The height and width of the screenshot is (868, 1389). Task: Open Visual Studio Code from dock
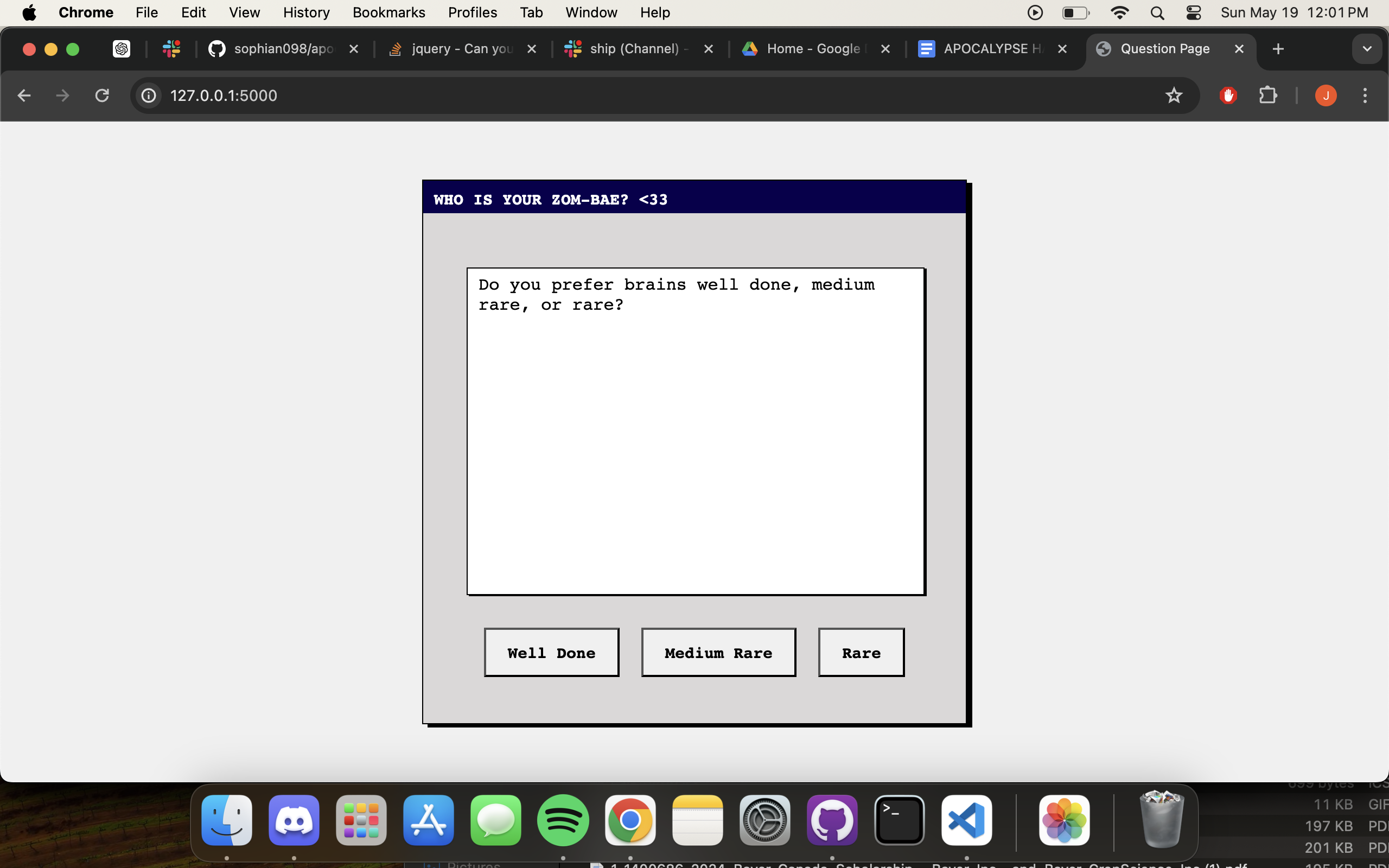pos(966,820)
